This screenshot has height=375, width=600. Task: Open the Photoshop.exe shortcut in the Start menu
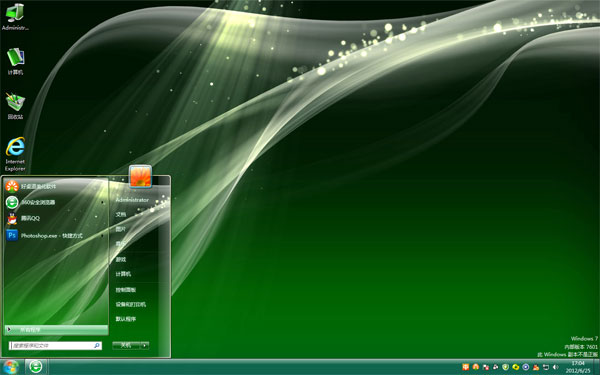pyautogui.click(x=56, y=235)
